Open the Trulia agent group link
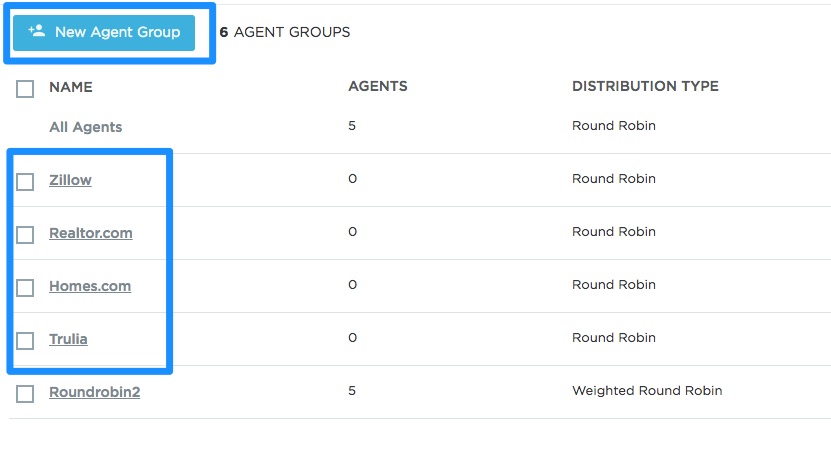 (x=68, y=339)
